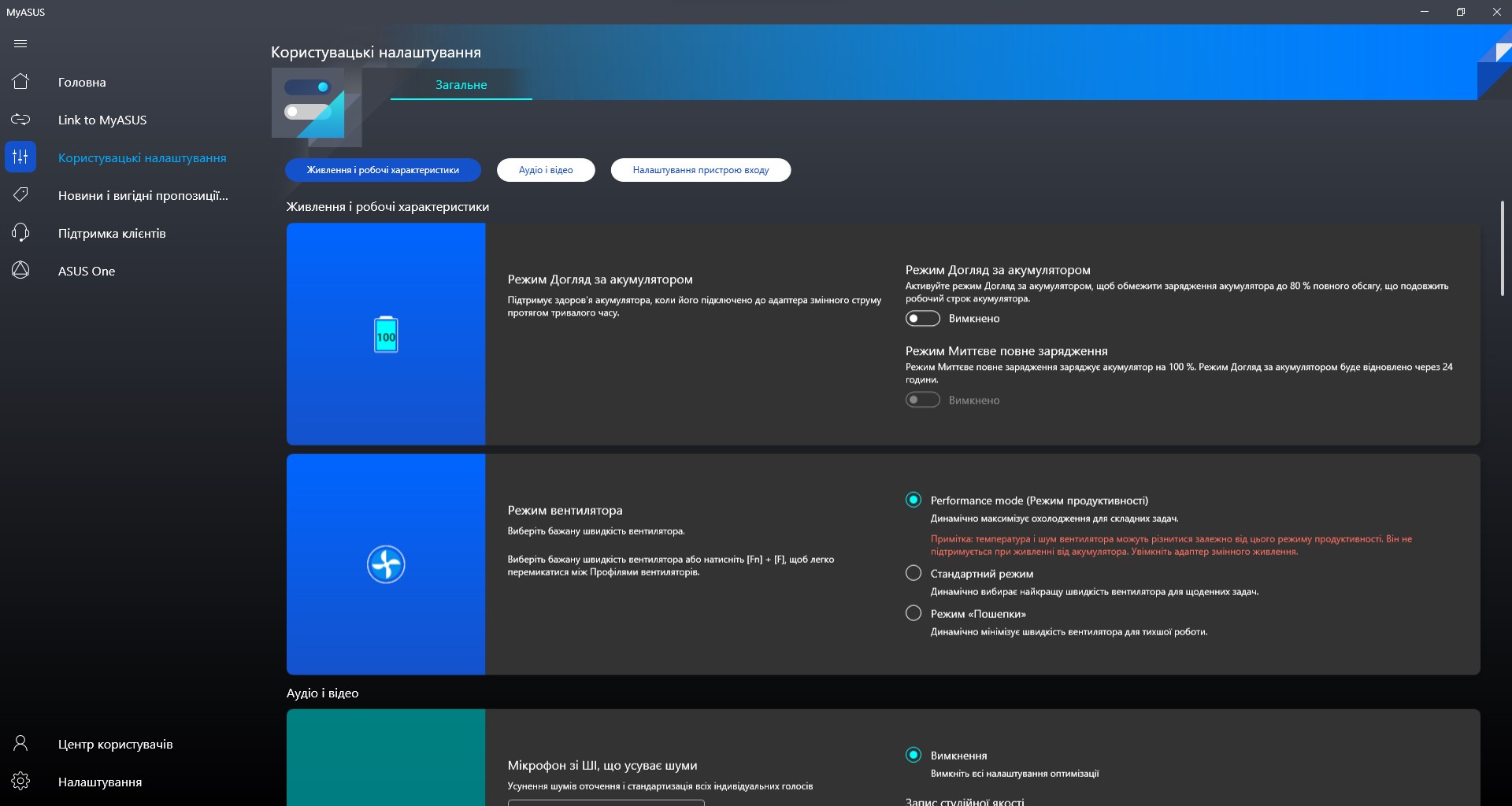Click Налаштування пристрою входу button

click(700, 170)
